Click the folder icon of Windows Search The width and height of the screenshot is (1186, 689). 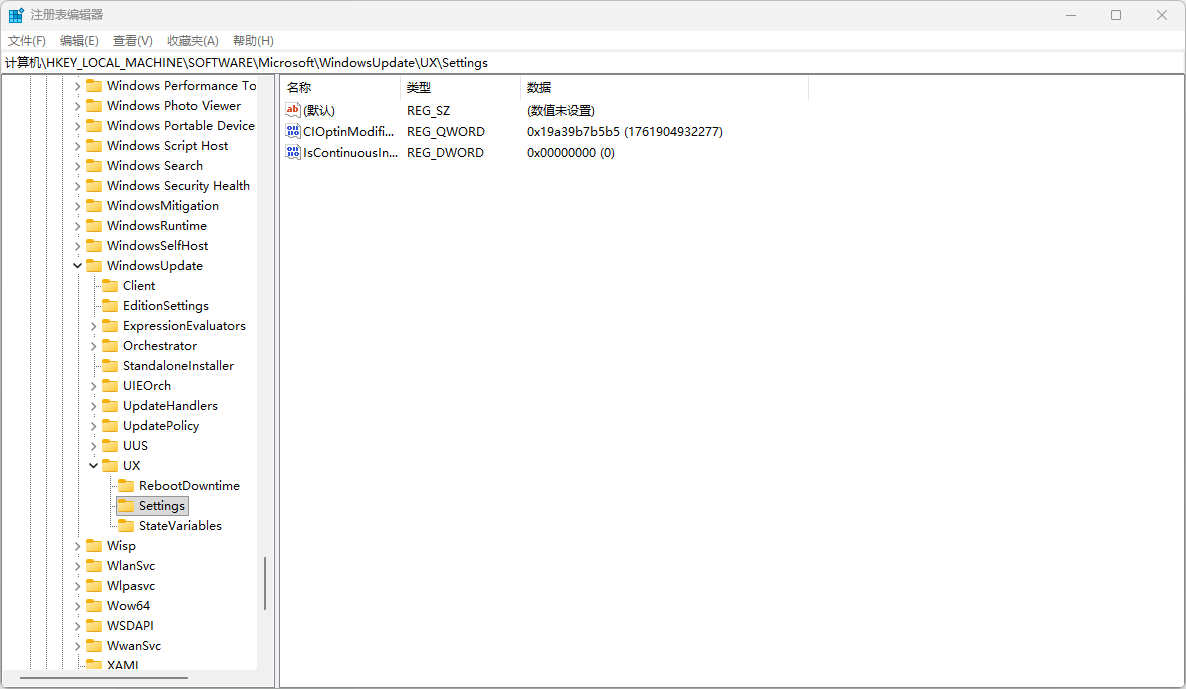click(x=94, y=166)
